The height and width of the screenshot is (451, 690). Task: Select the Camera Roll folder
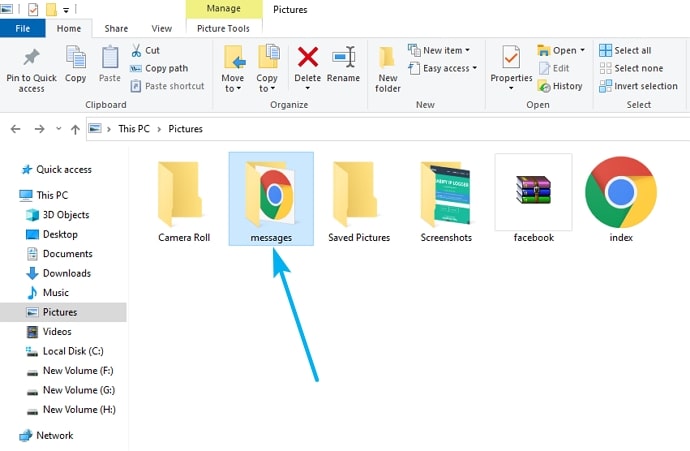184,200
